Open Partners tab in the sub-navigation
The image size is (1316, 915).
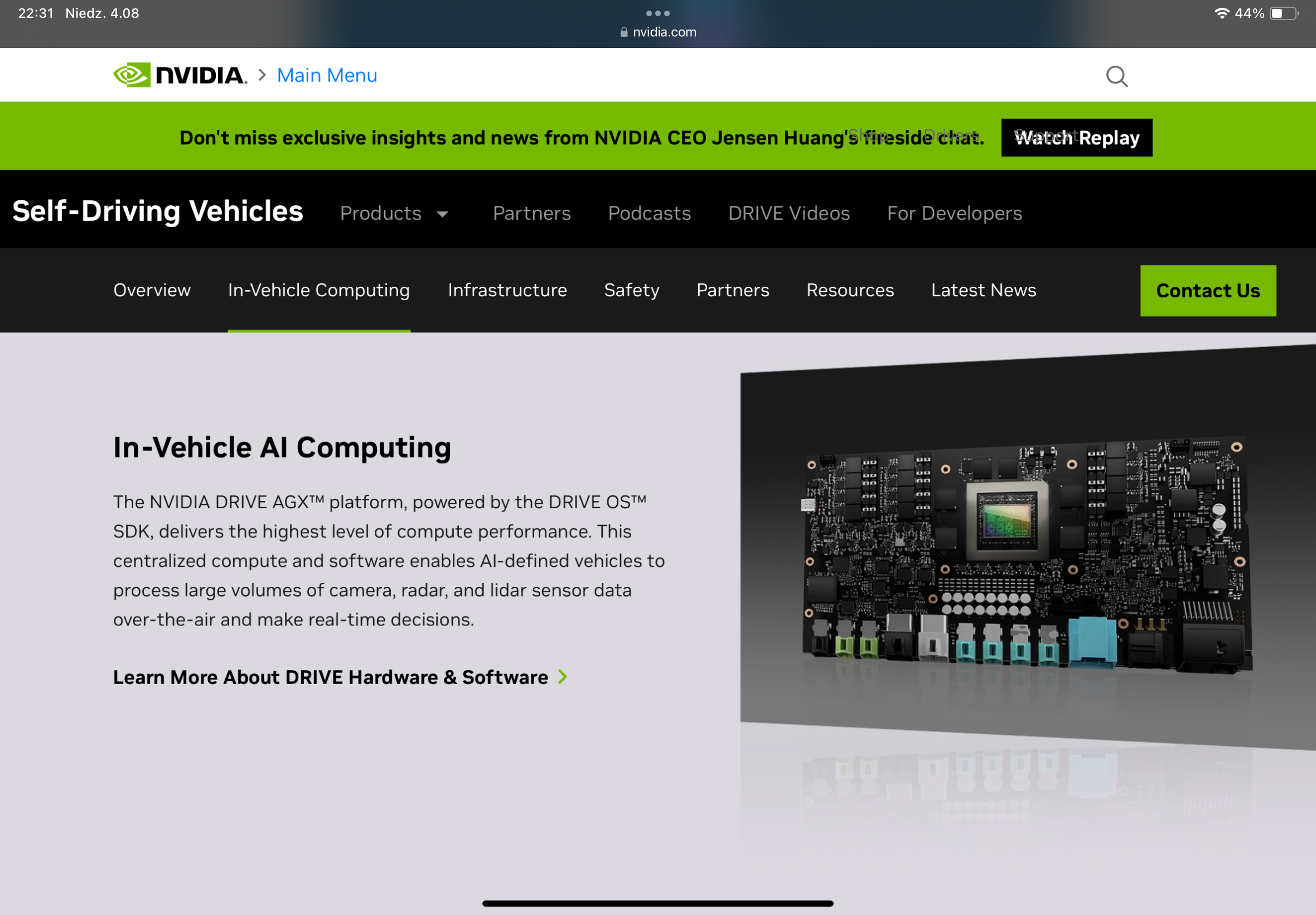(x=733, y=290)
